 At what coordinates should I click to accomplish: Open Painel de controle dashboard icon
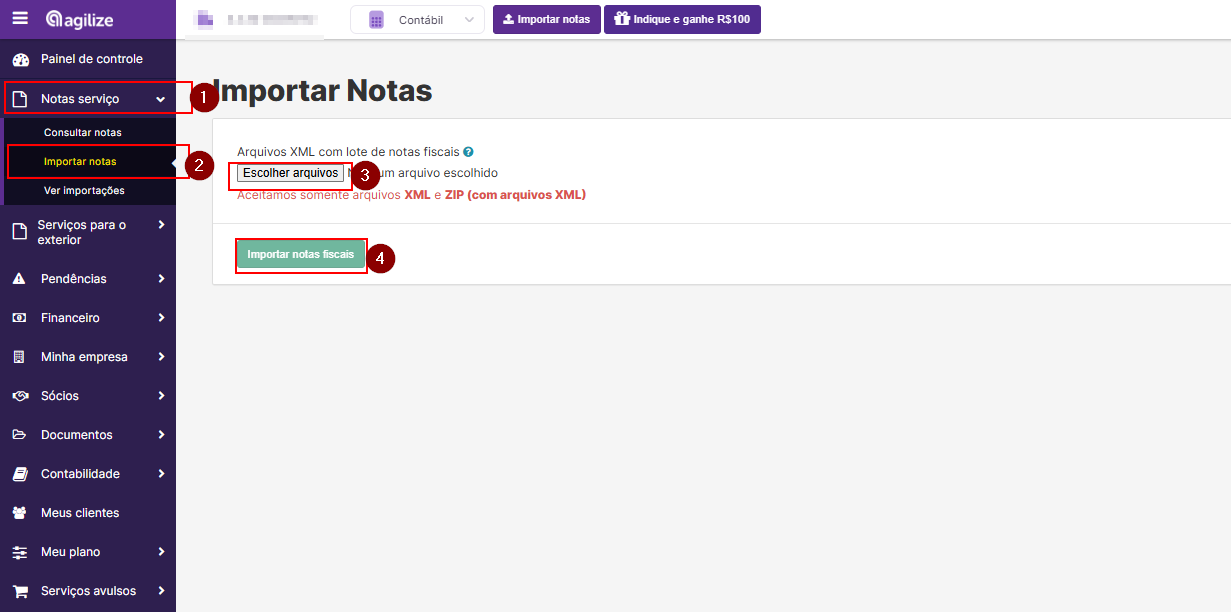pyautogui.click(x=20, y=59)
